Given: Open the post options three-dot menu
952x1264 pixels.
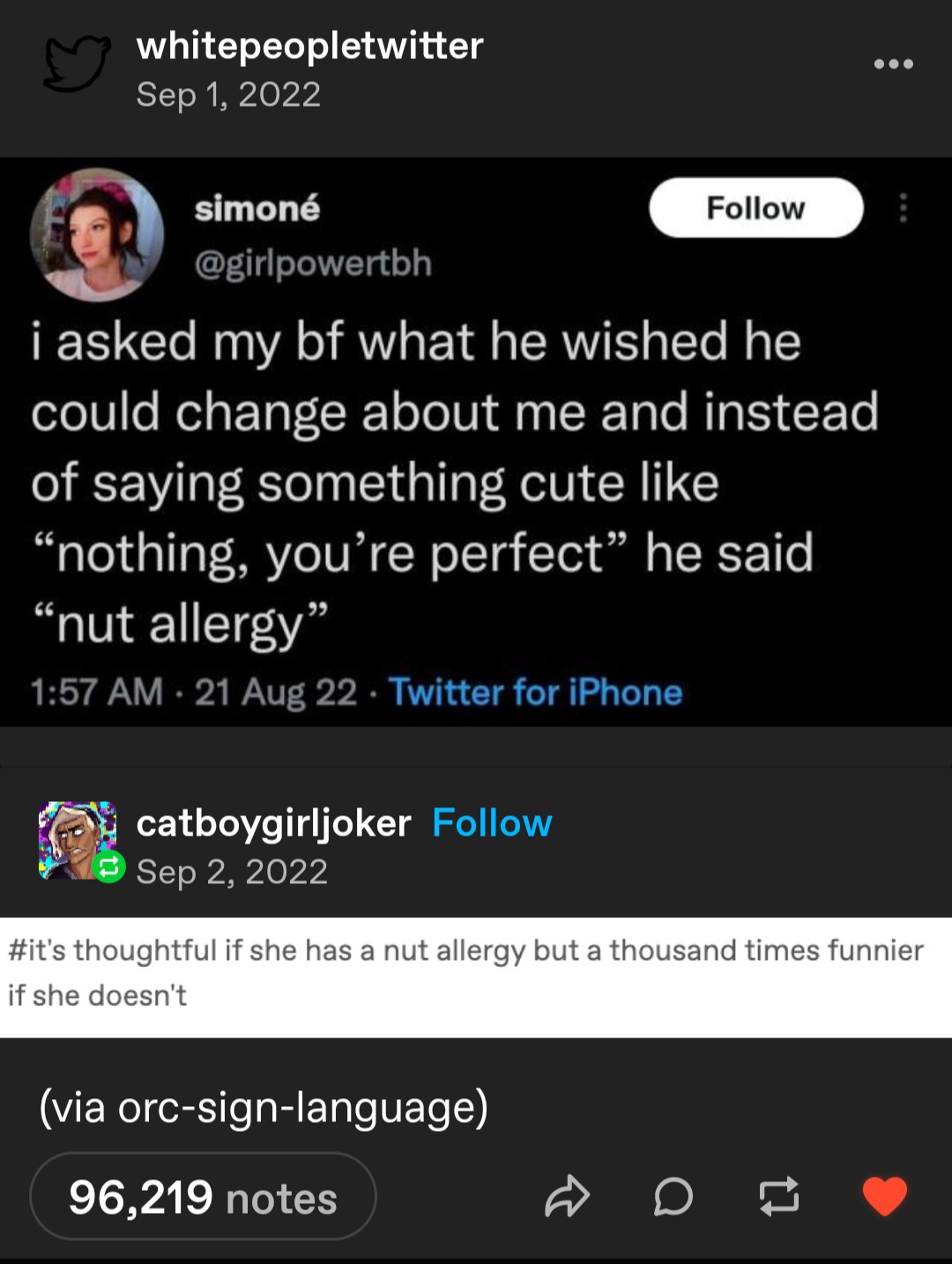Looking at the screenshot, I should 893,64.
